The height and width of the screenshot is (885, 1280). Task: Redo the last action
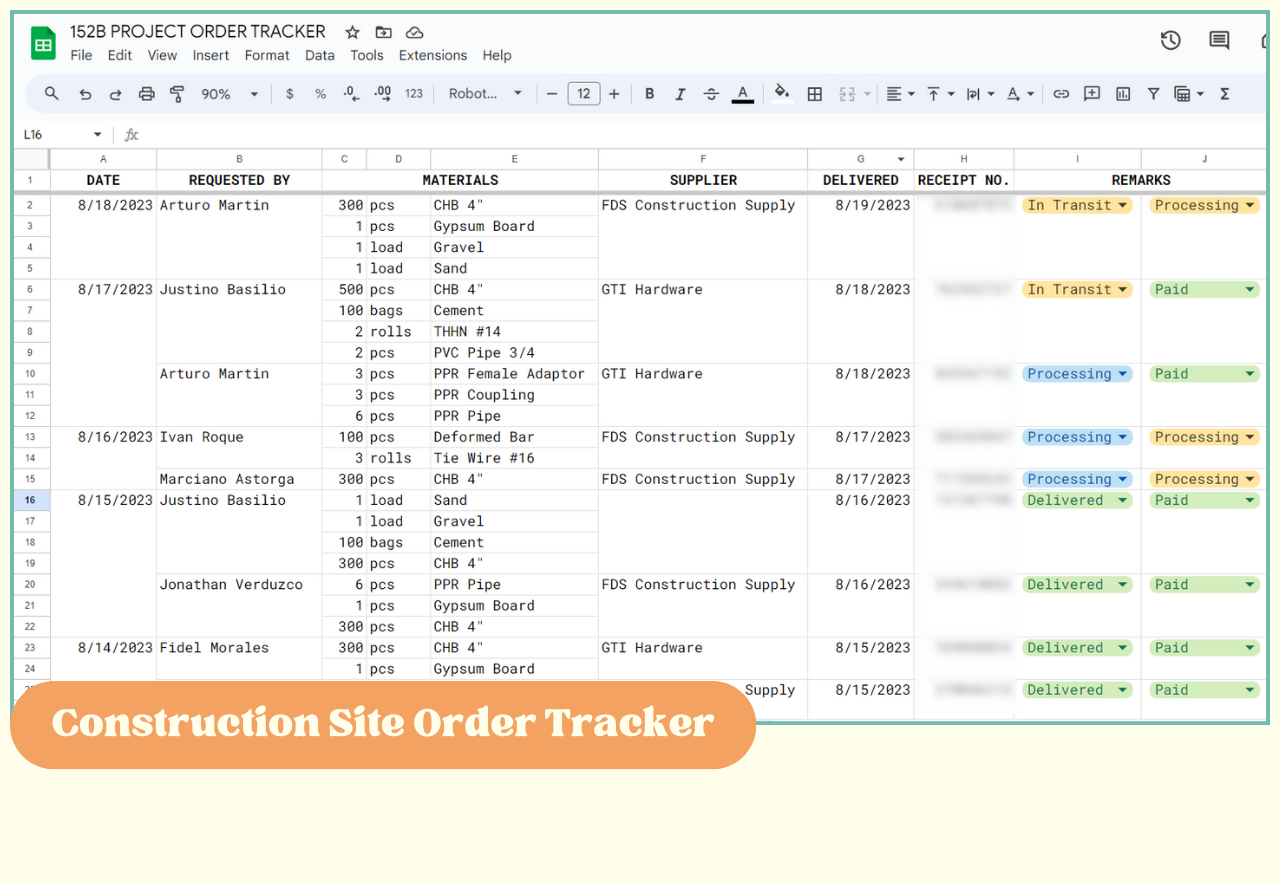[x=115, y=94]
